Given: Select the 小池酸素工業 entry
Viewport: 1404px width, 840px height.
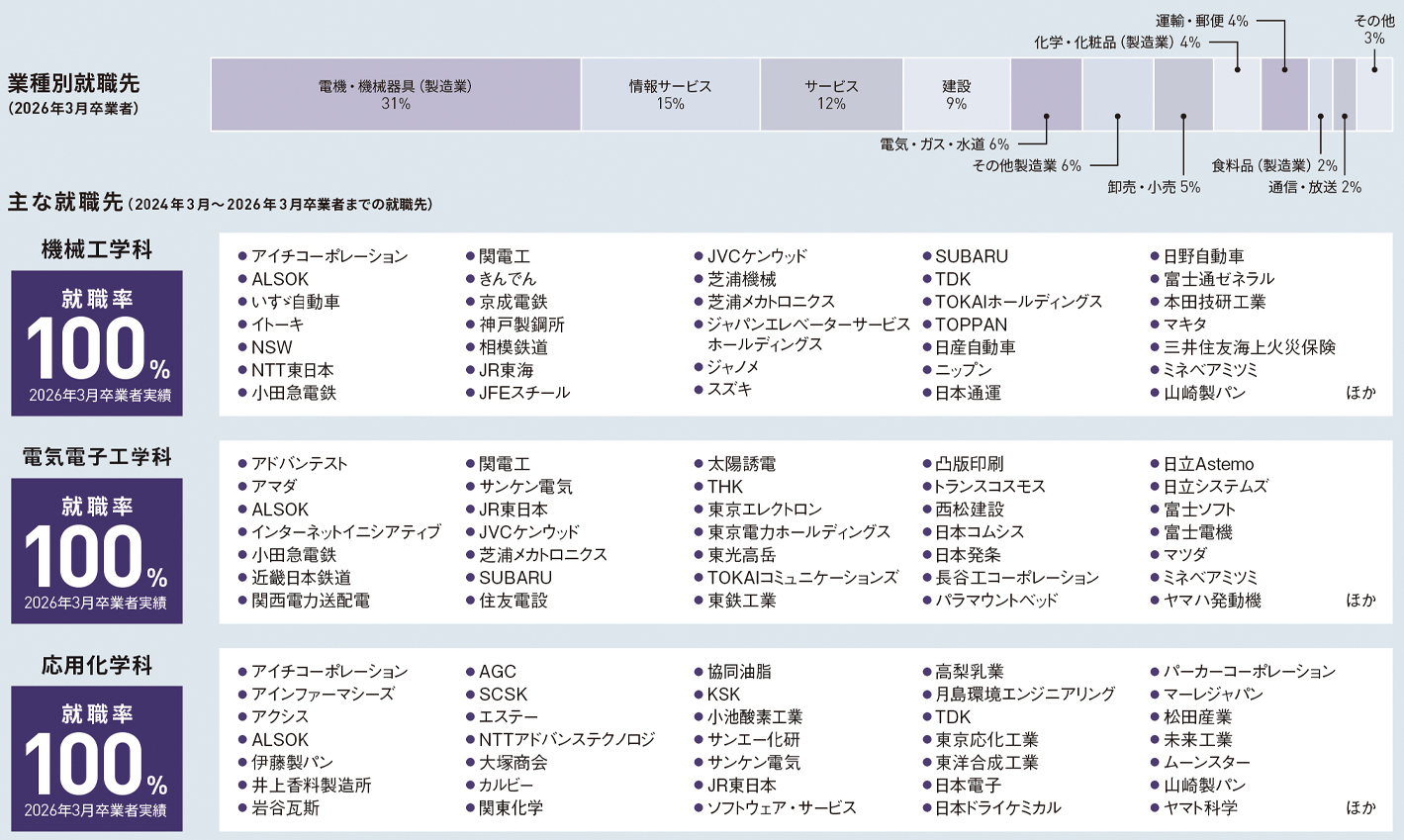Looking at the screenshot, I should pyautogui.click(x=755, y=717).
